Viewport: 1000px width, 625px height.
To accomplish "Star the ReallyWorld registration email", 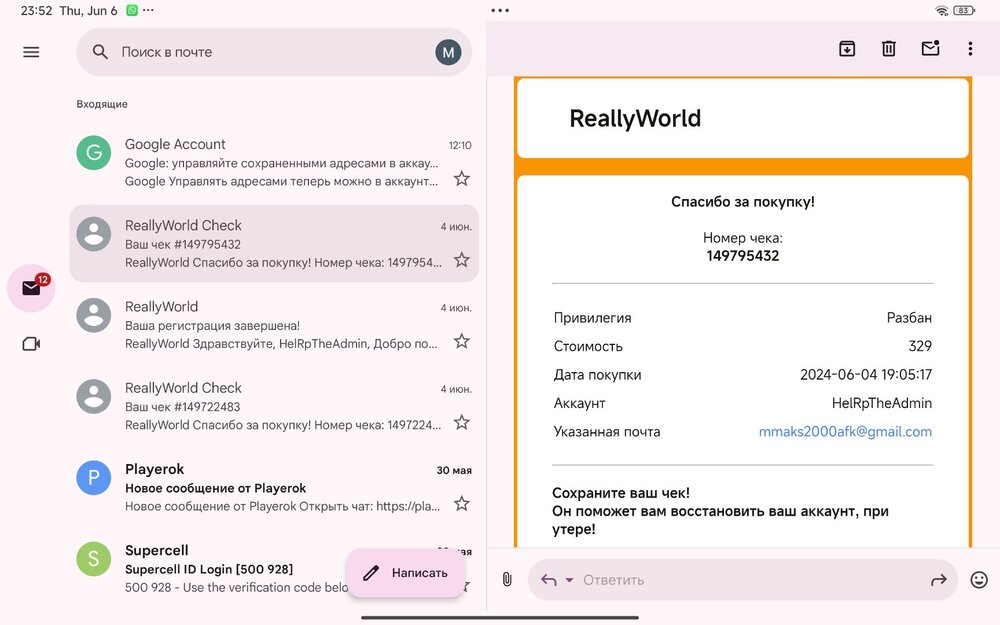I will pos(462,341).
